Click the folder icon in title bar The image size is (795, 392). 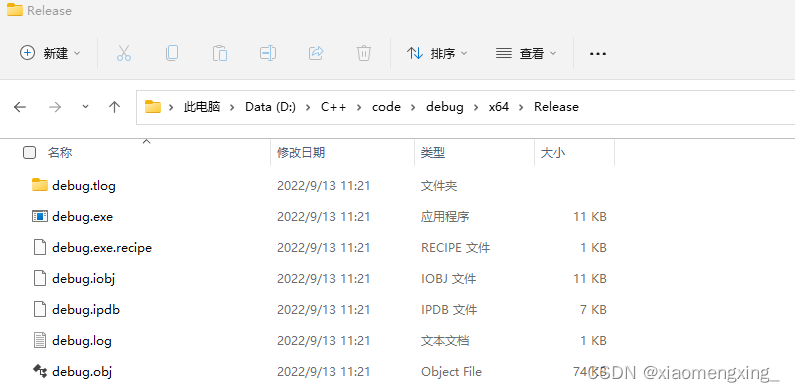pos(15,10)
